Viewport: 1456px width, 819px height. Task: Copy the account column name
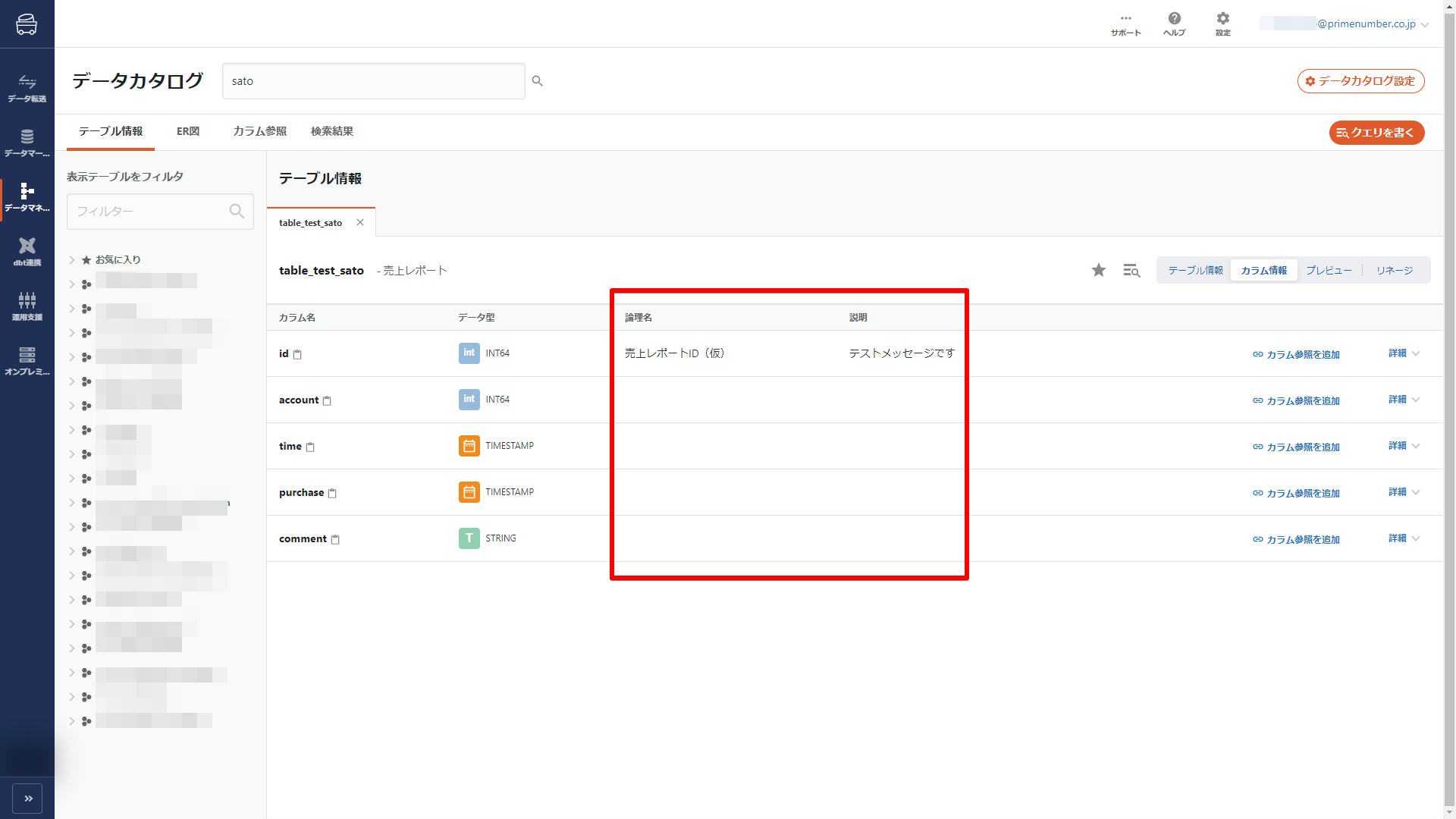[327, 400]
